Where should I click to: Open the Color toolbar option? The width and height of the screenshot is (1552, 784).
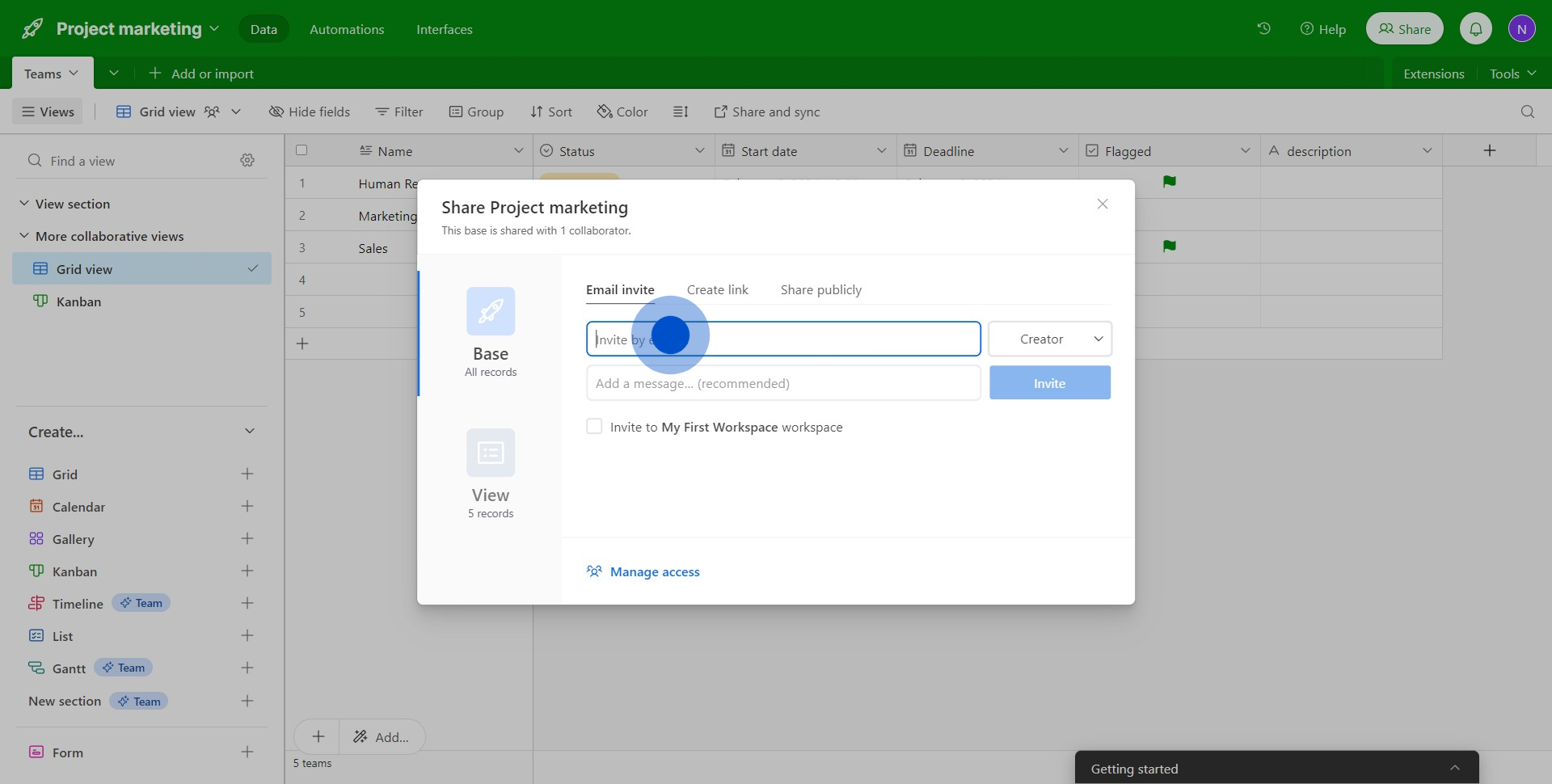pyautogui.click(x=622, y=112)
